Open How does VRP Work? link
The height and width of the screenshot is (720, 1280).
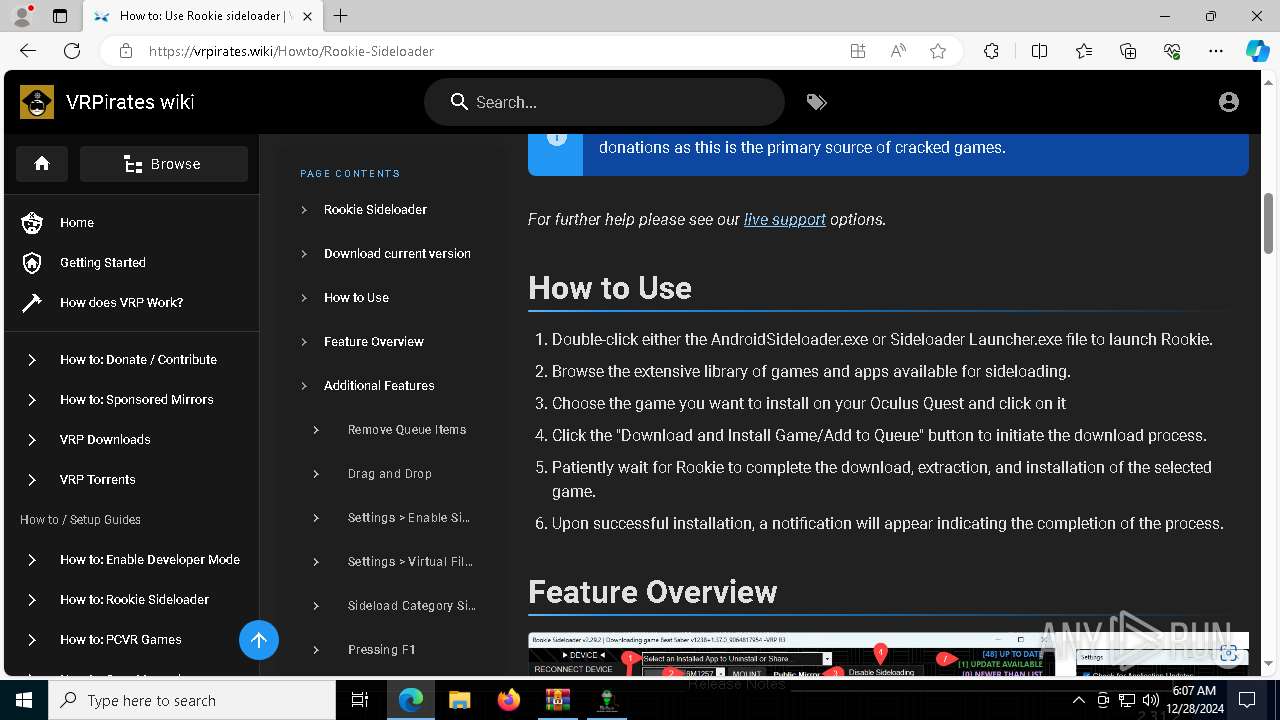click(121, 302)
